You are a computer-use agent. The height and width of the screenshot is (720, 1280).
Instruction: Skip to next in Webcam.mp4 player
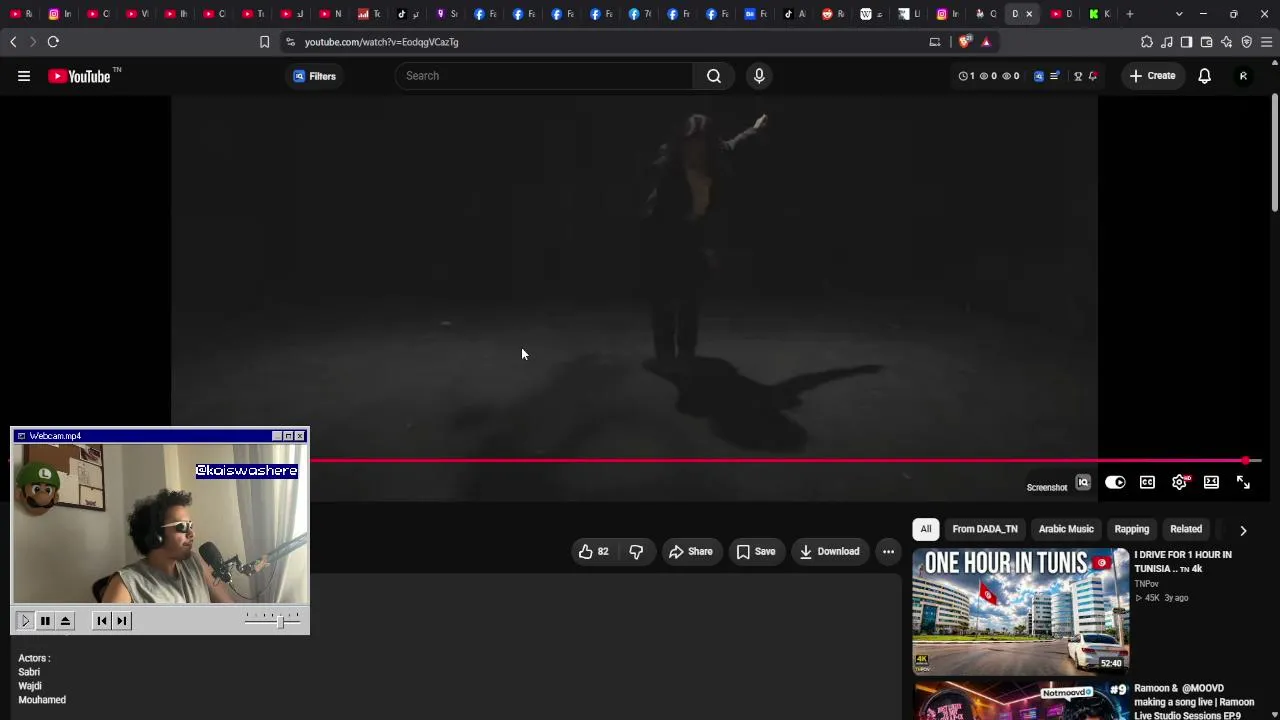(122, 621)
